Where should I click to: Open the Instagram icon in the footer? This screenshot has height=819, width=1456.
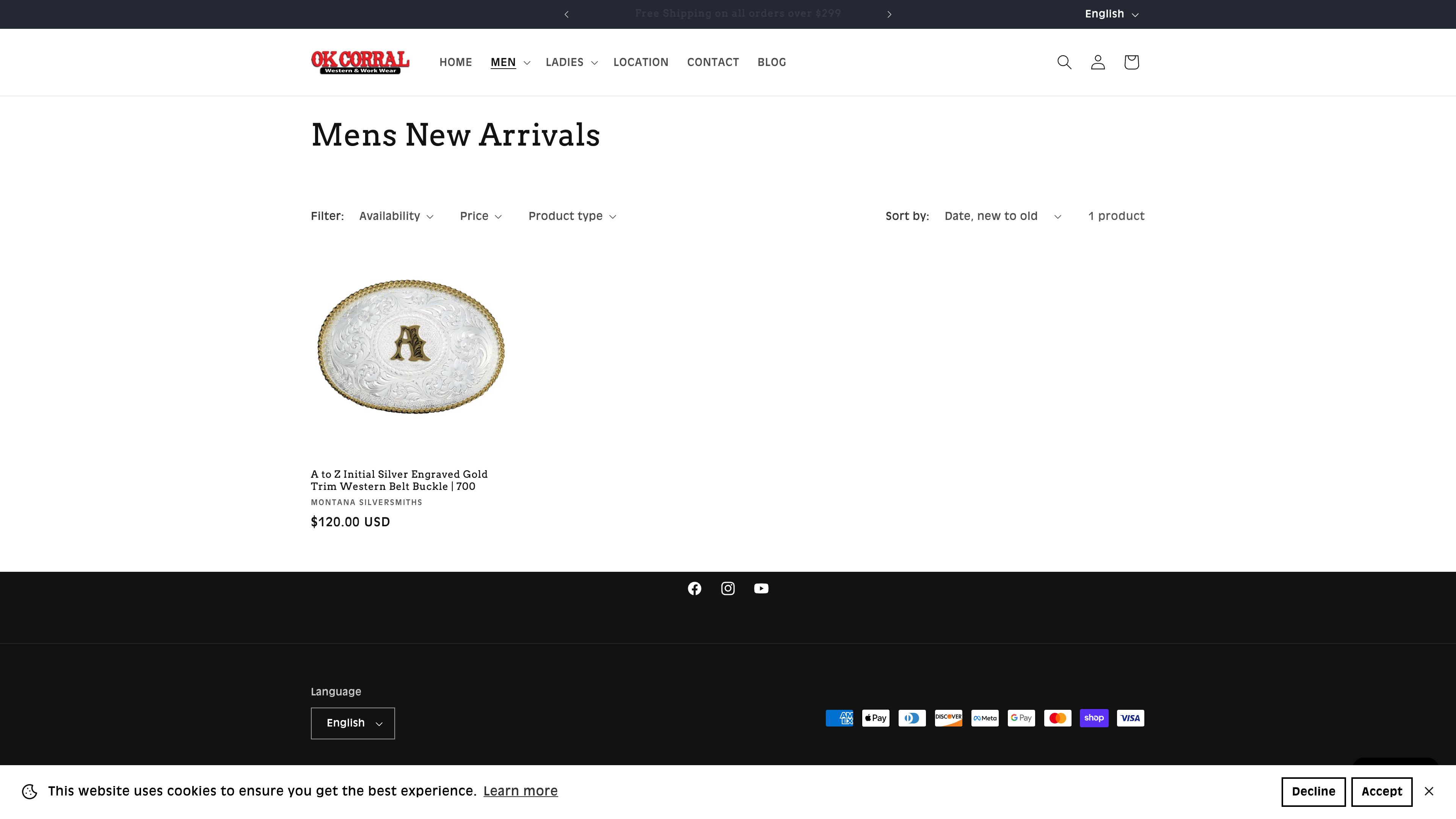click(x=728, y=588)
